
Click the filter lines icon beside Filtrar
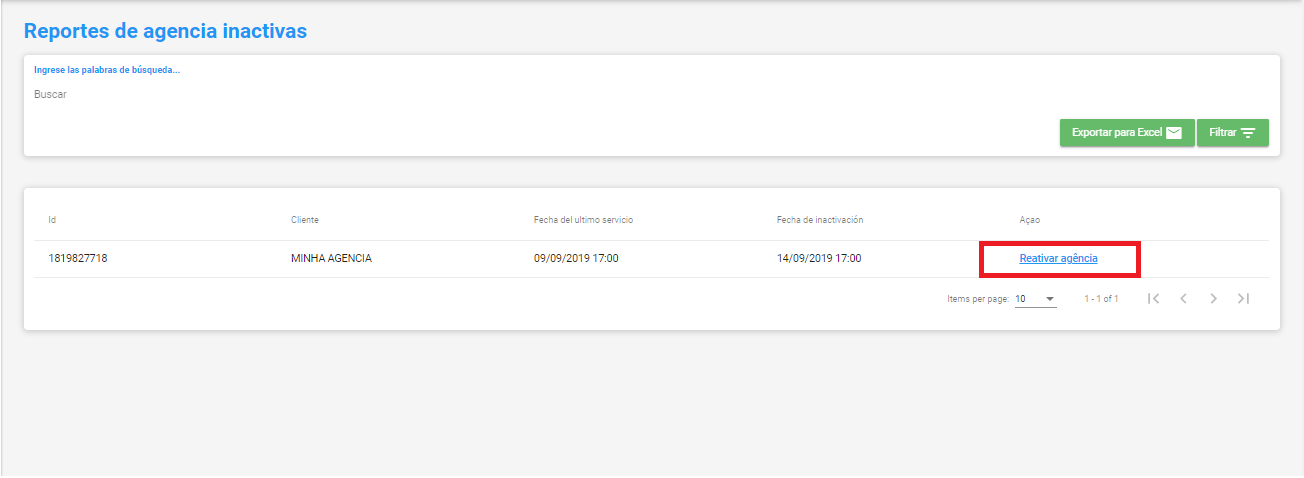[1248, 133]
